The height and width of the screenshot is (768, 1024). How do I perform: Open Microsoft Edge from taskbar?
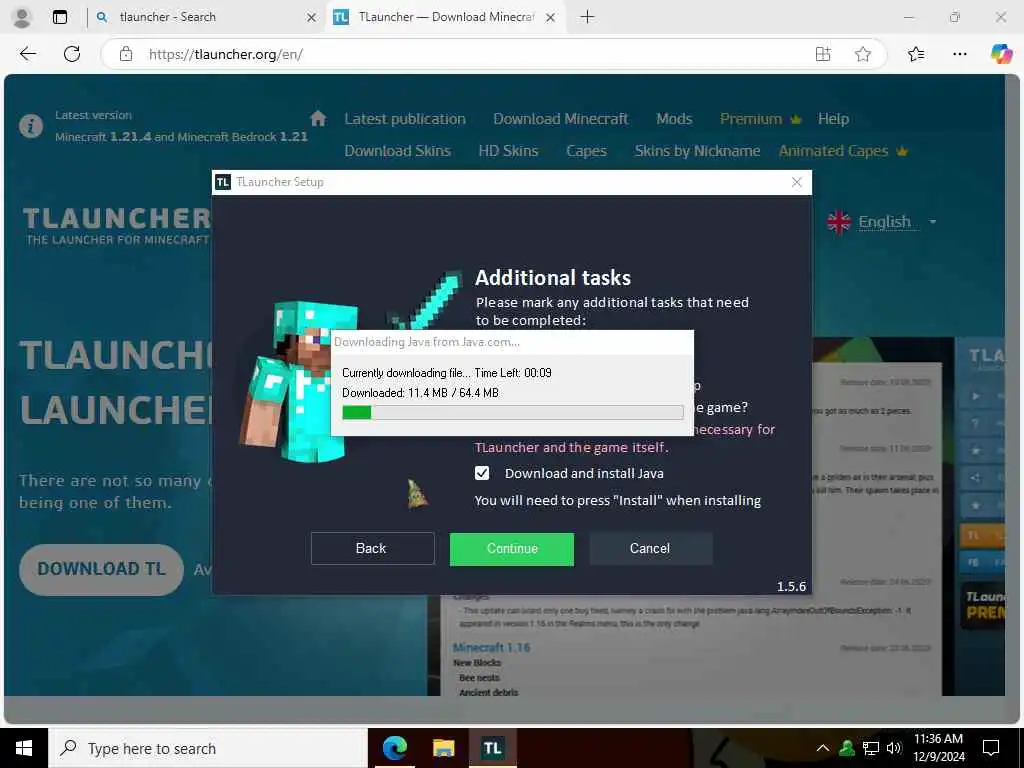(394, 748)
